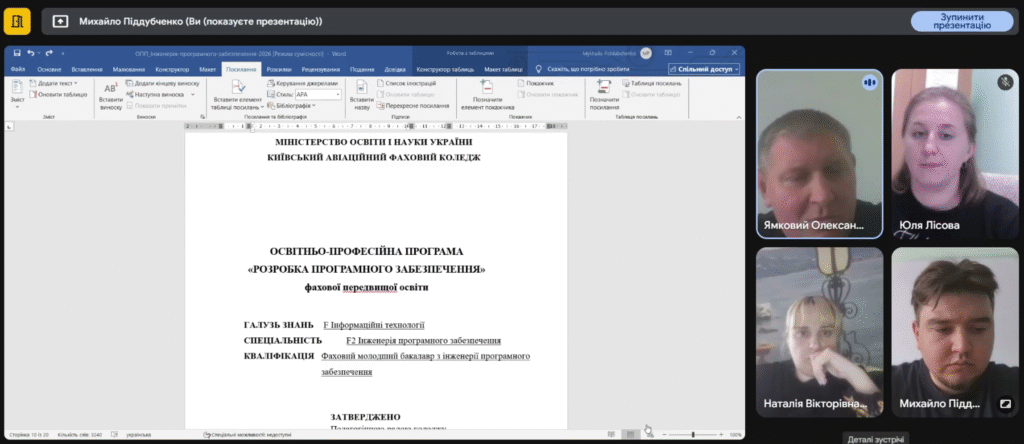
Task: Switch to the Подання tab
Action: (362, 69)
